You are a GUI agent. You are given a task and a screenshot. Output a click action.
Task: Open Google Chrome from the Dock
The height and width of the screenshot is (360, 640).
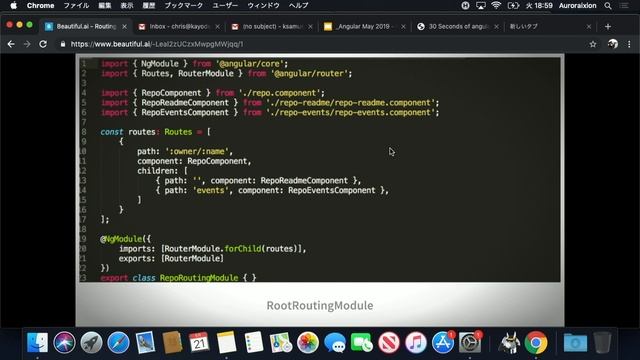(x=536, y=342)
